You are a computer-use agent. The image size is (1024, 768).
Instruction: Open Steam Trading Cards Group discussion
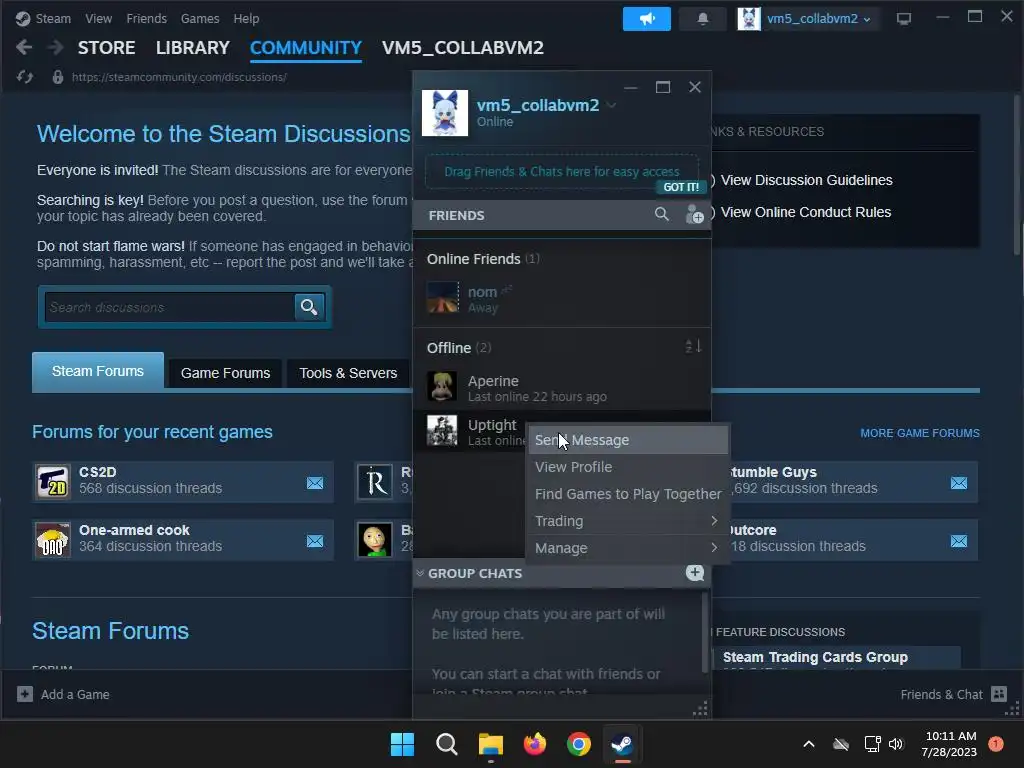(x=815, y=657)
